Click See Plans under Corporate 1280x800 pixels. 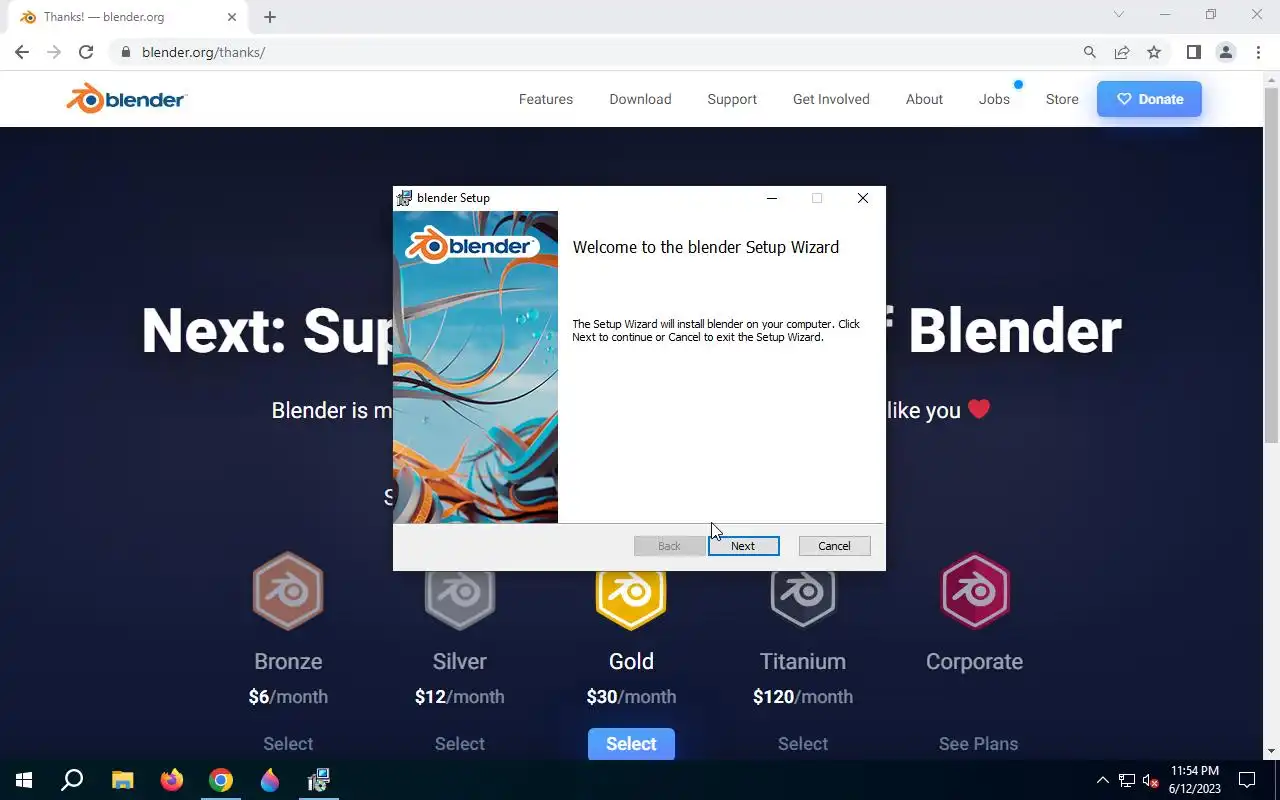tap(978, 743)
